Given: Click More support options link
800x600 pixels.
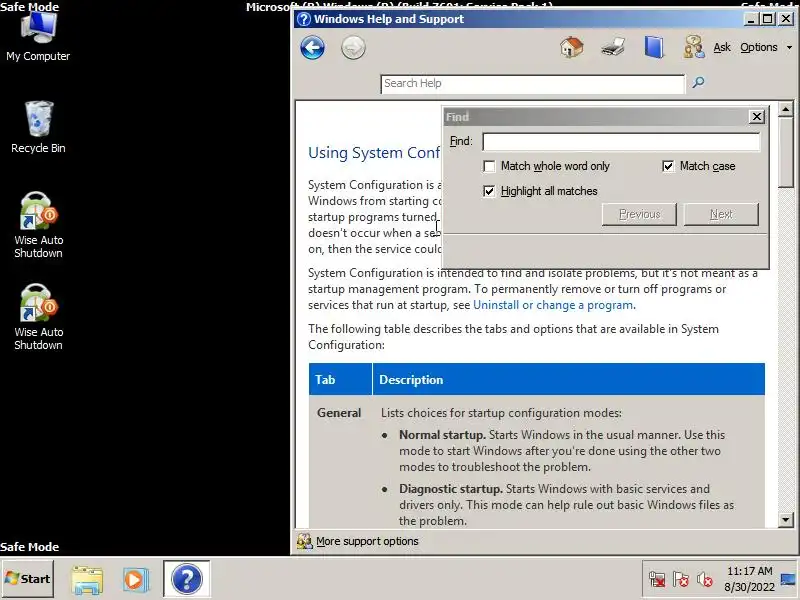Looking at the screenshot, I should coord(367,541).
